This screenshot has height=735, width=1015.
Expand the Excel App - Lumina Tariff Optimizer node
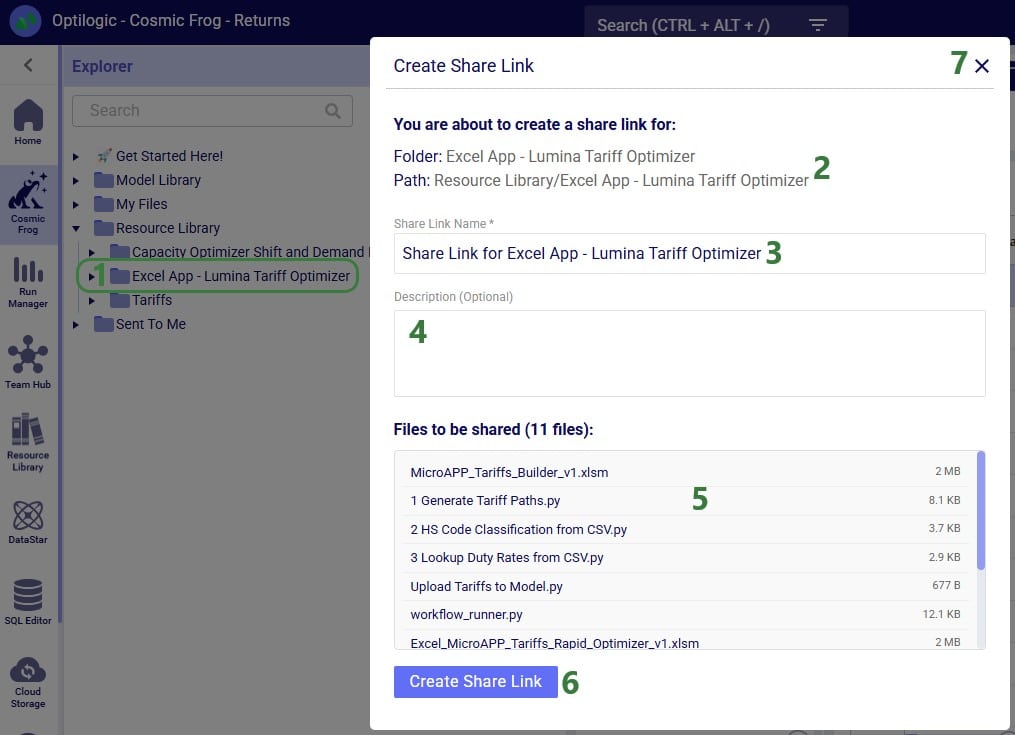(92, 277)
